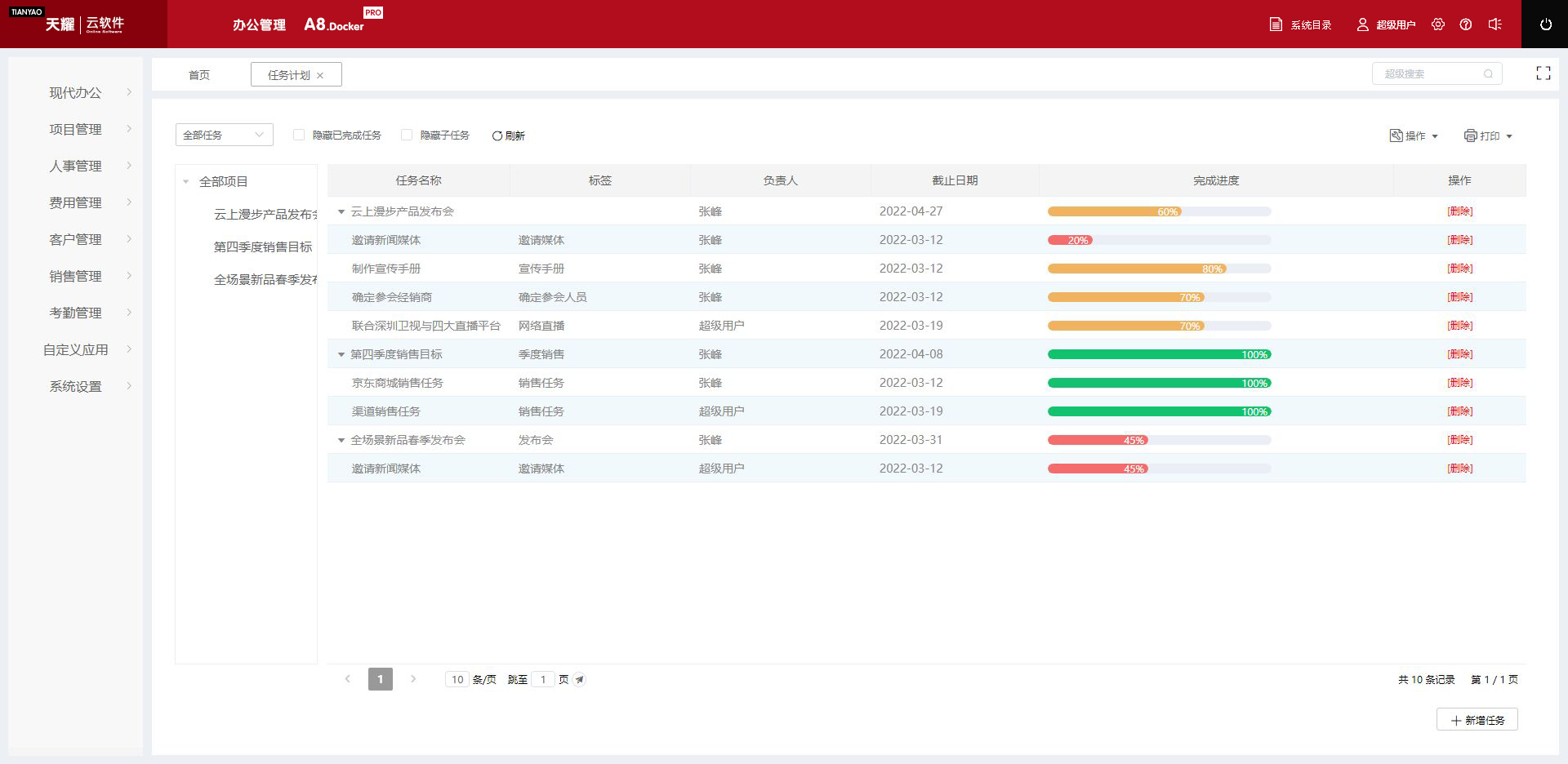
Task: Delete the 制作宣传手册 task
Action: pos(1459,269)
